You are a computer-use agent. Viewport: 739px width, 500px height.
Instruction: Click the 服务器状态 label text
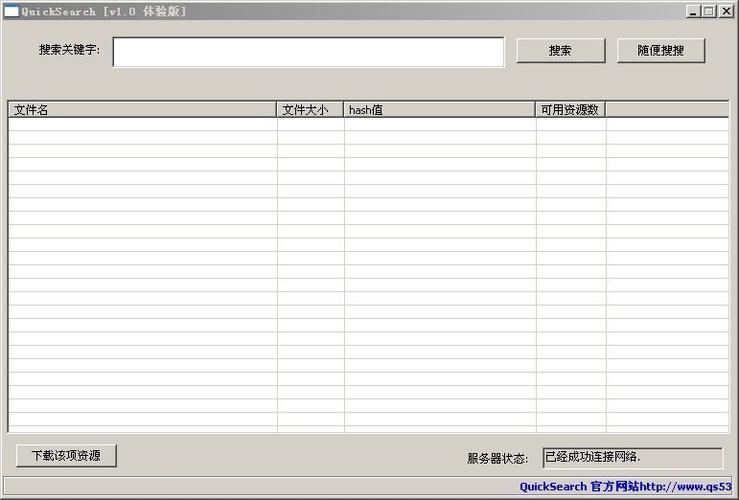(497, 458)
